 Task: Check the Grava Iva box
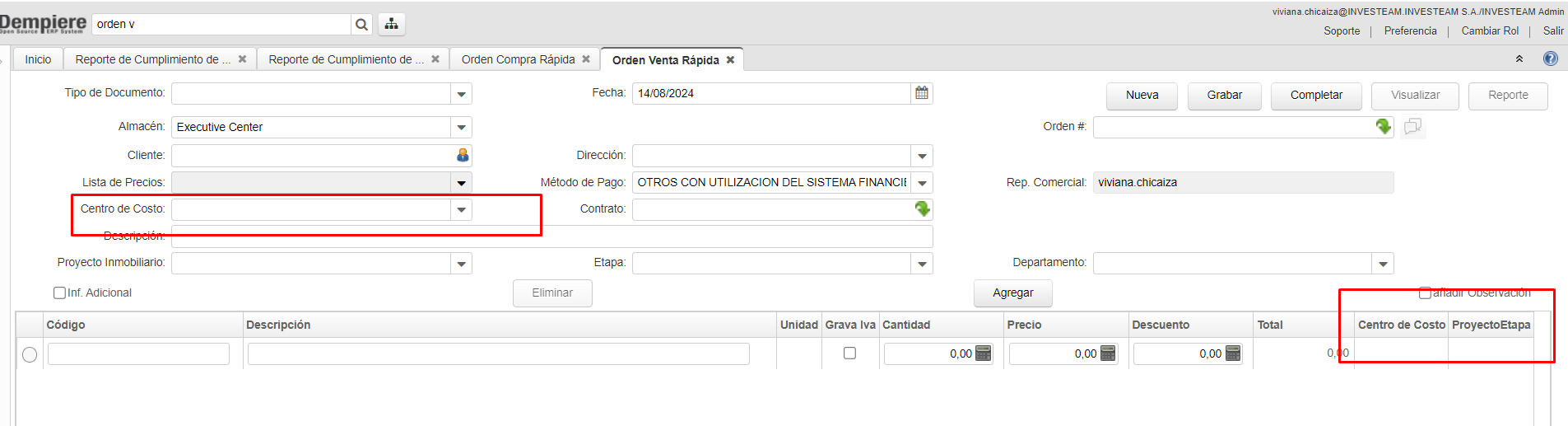click(849, 353)
